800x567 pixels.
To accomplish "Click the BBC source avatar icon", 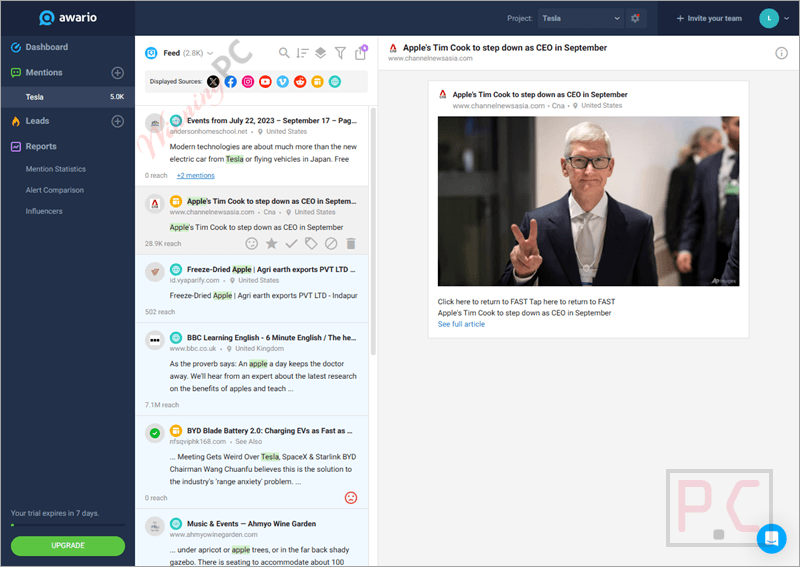I will tap(155, 340).
